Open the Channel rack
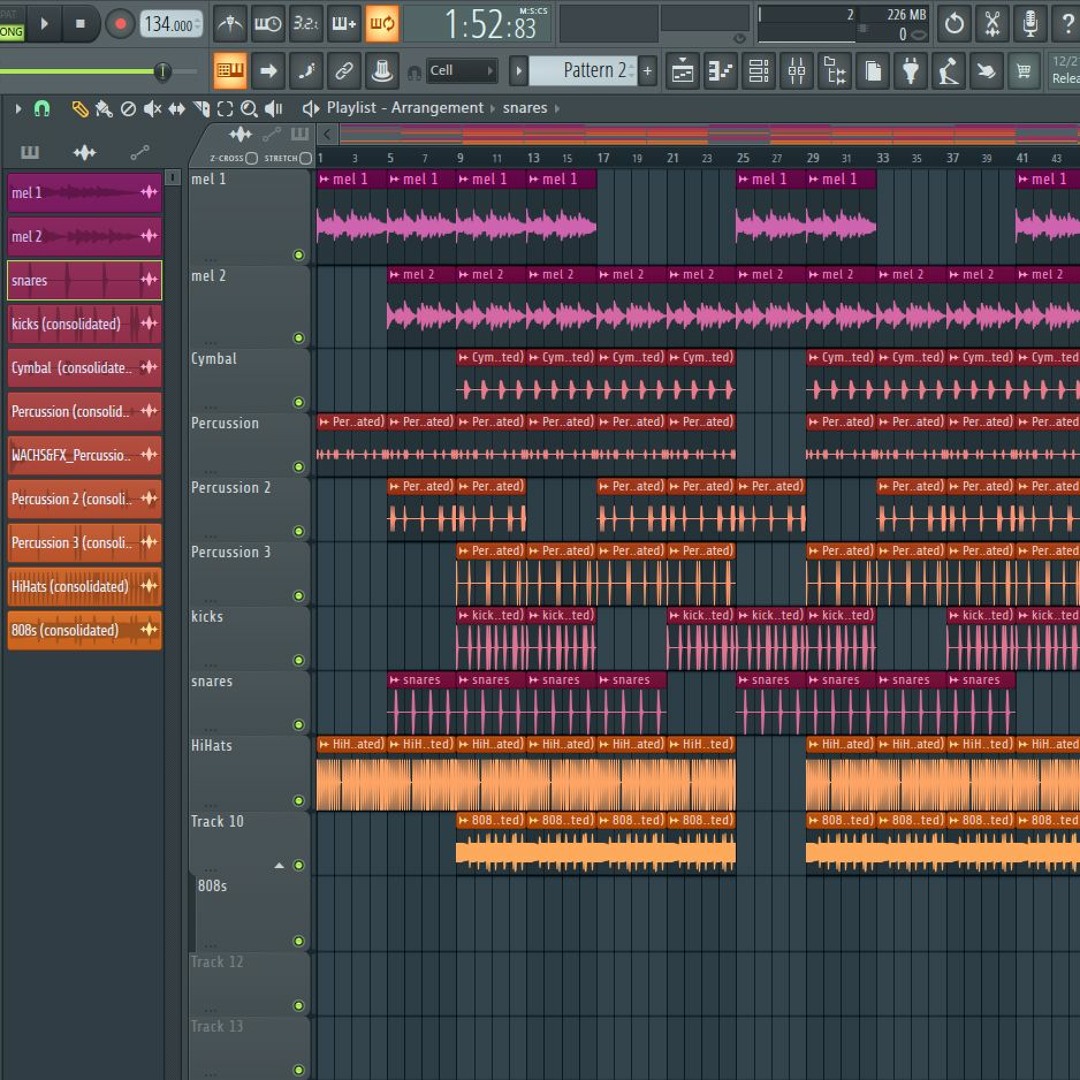 [759, 71]
